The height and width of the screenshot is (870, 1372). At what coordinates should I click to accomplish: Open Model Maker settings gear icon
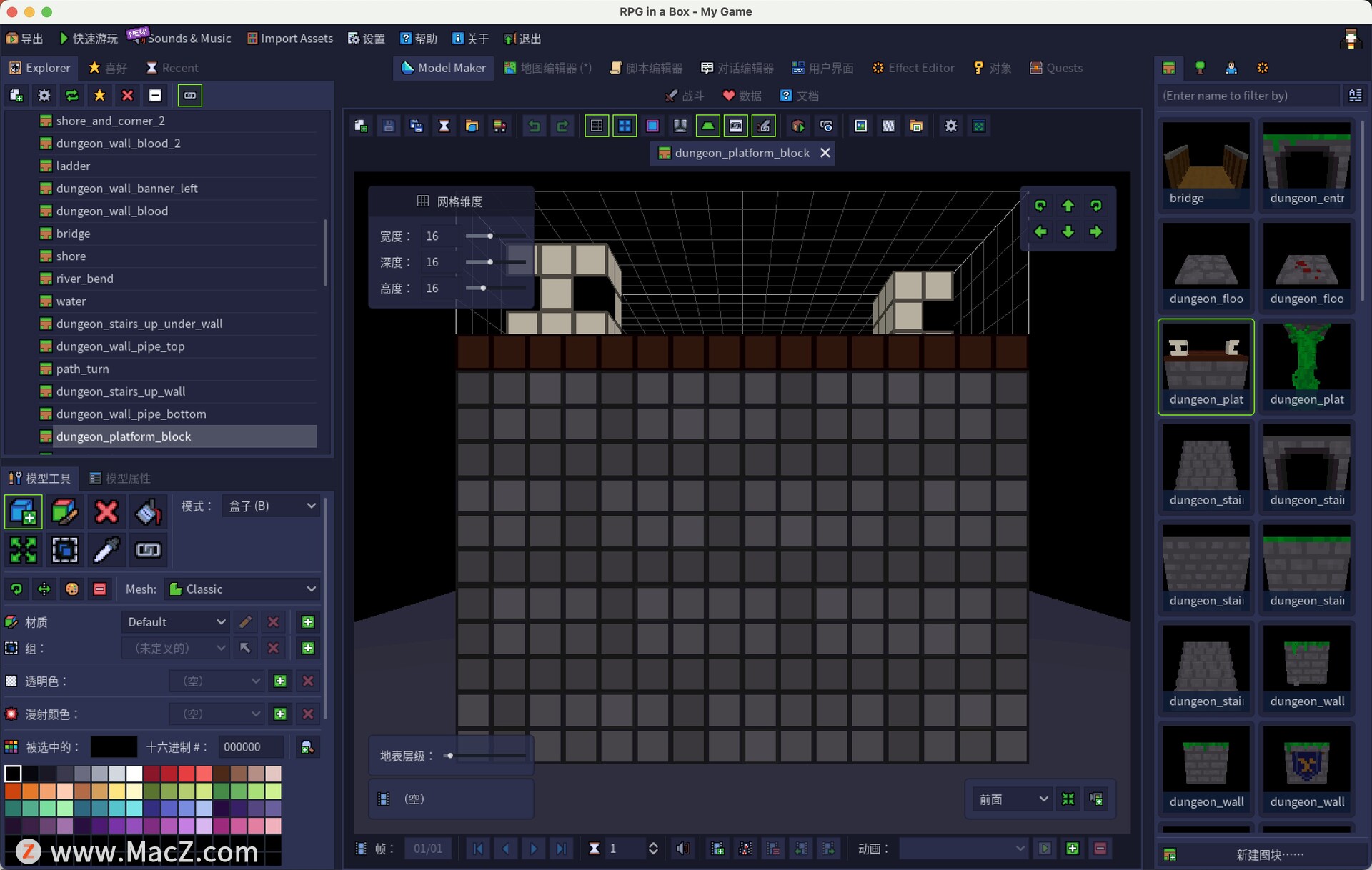click(x=950, y=126)
